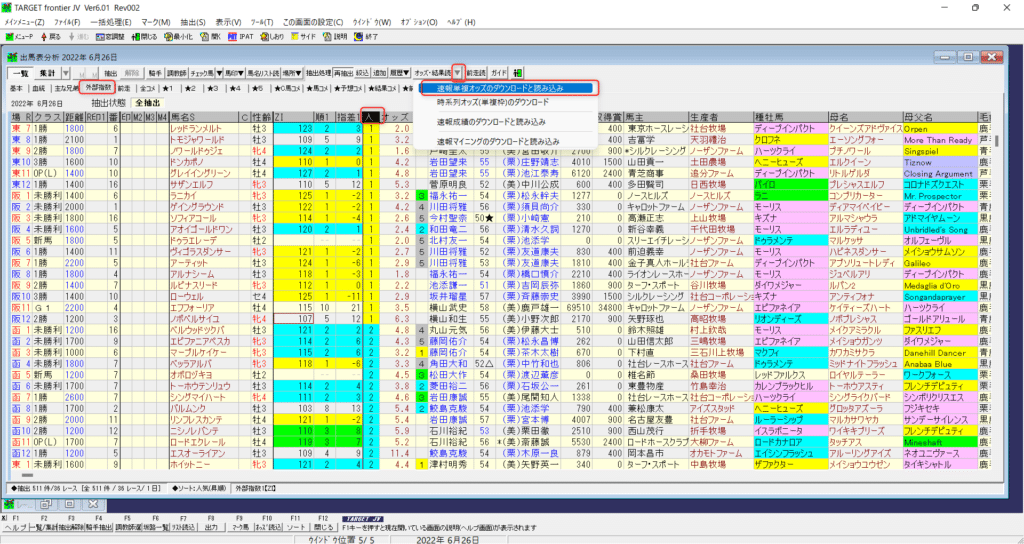The height and width of the screenshot is (544, 1024).
Task: Minimize via the 最小化 toolbar icon
Action: (178, 37)
